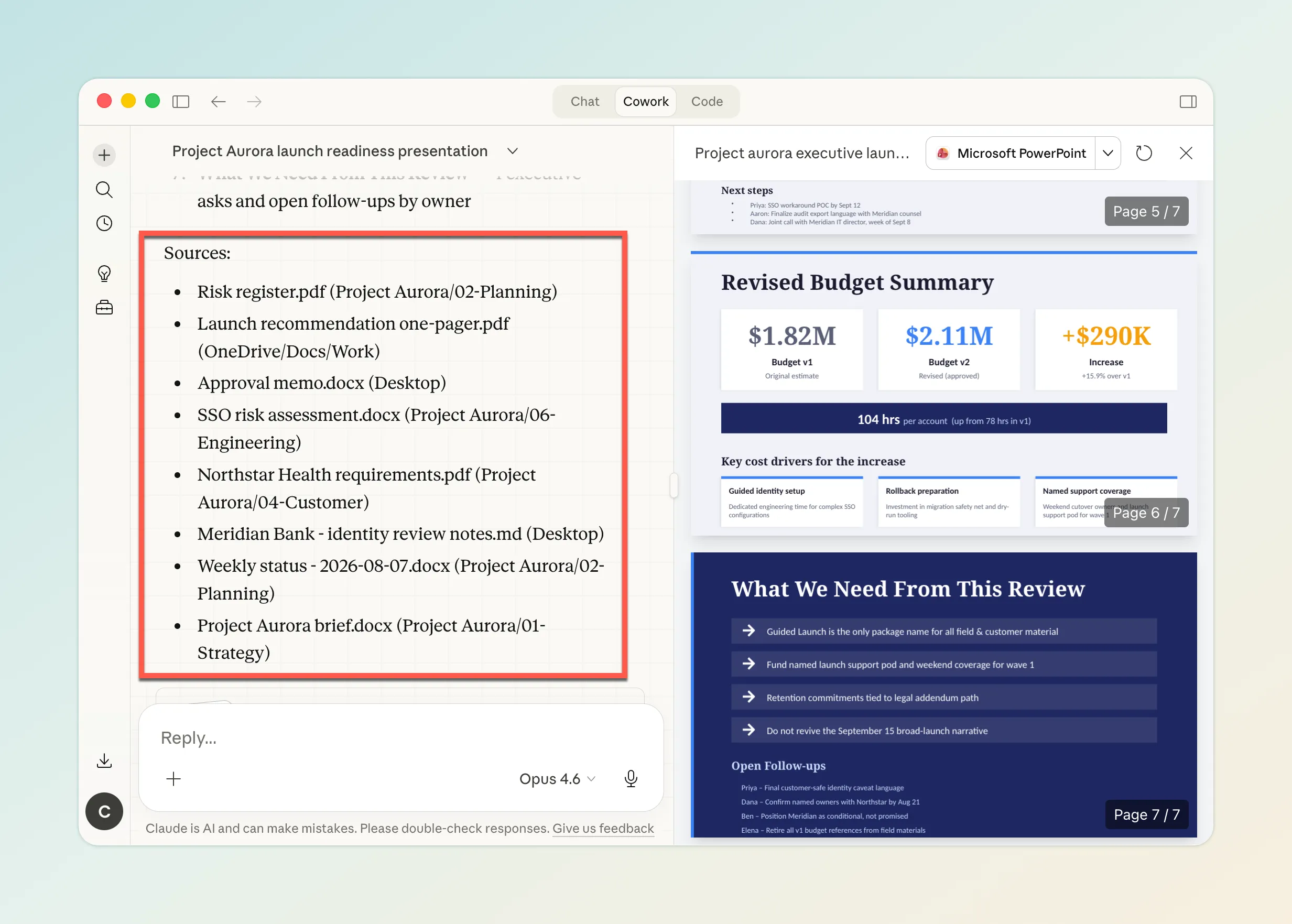Toggle the left sidebar panel

(x=180, y=101)
